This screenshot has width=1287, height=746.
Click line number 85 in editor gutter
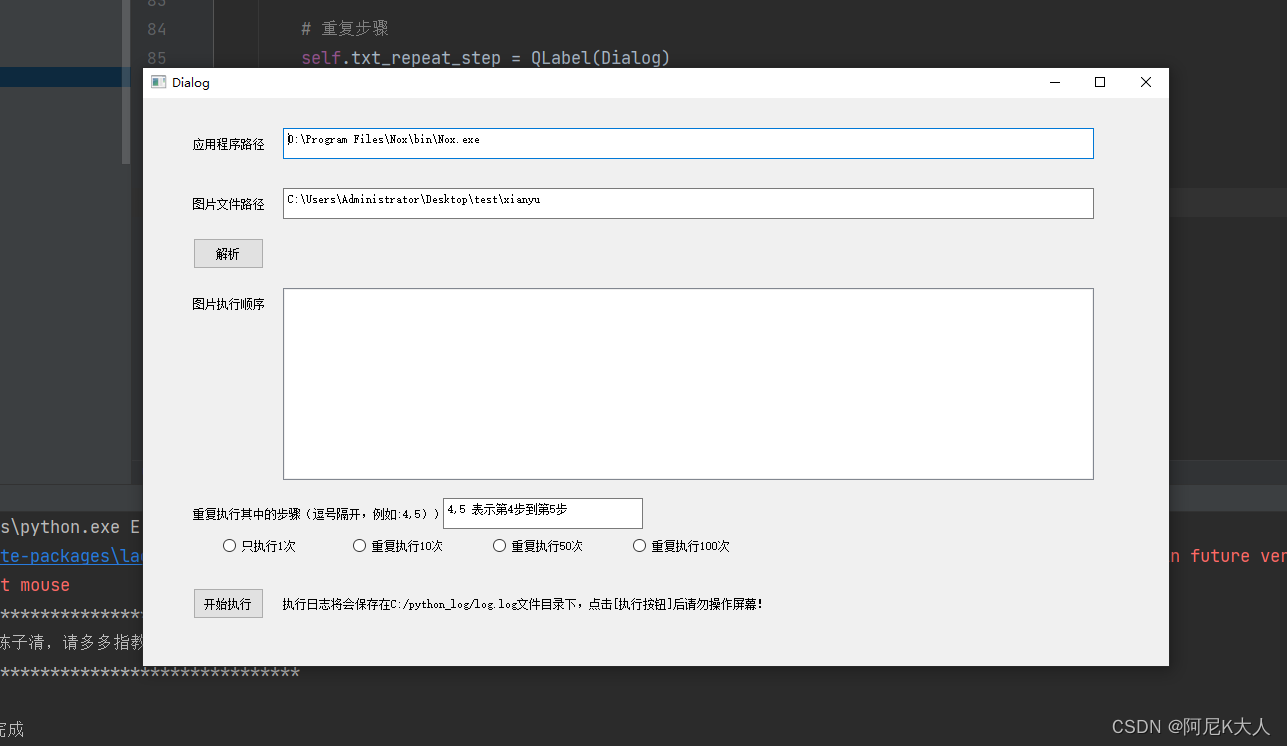point(156,58)
